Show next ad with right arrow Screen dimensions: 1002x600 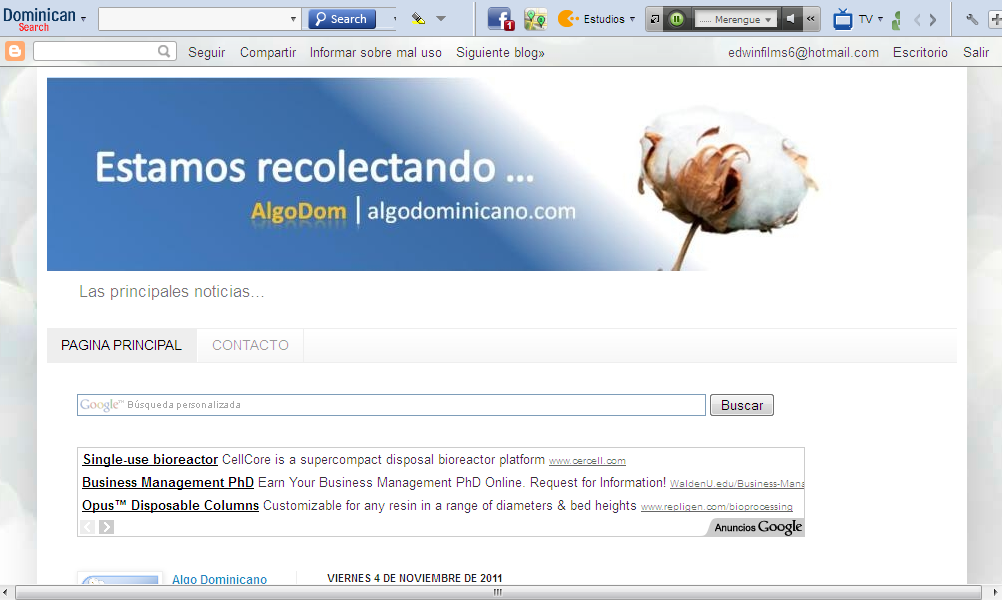pos(107,527)
